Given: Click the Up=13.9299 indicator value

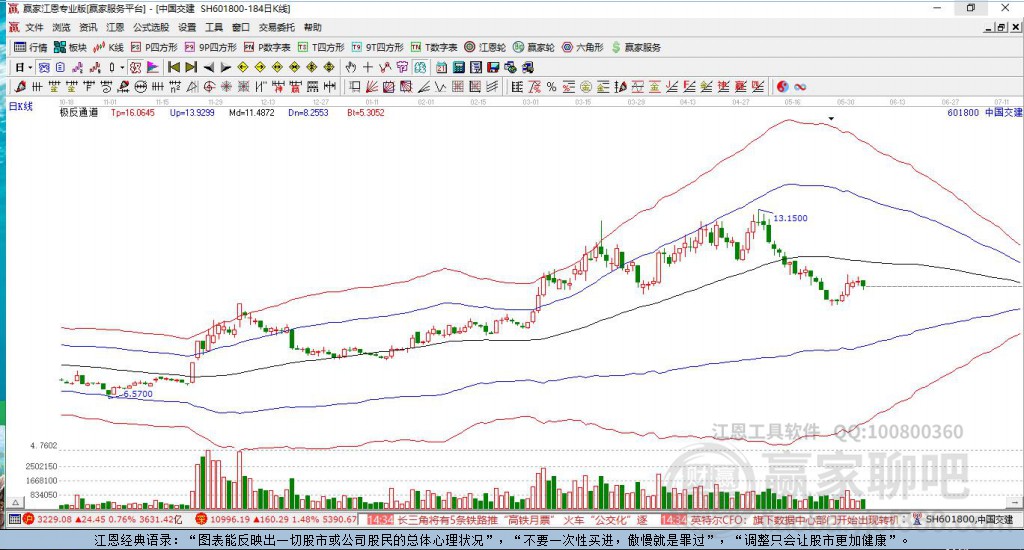Looking at the screenshot, I should pos(192,112).
